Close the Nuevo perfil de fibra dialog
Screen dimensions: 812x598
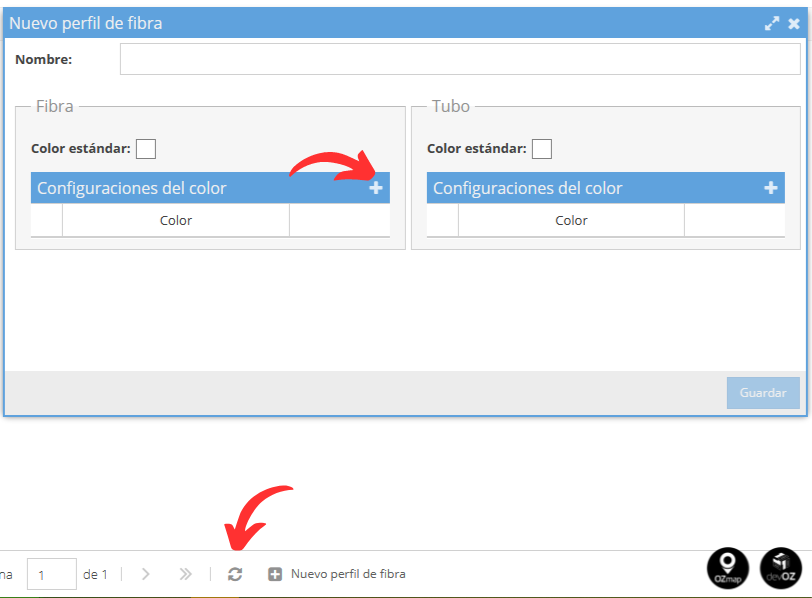[794, 23]
